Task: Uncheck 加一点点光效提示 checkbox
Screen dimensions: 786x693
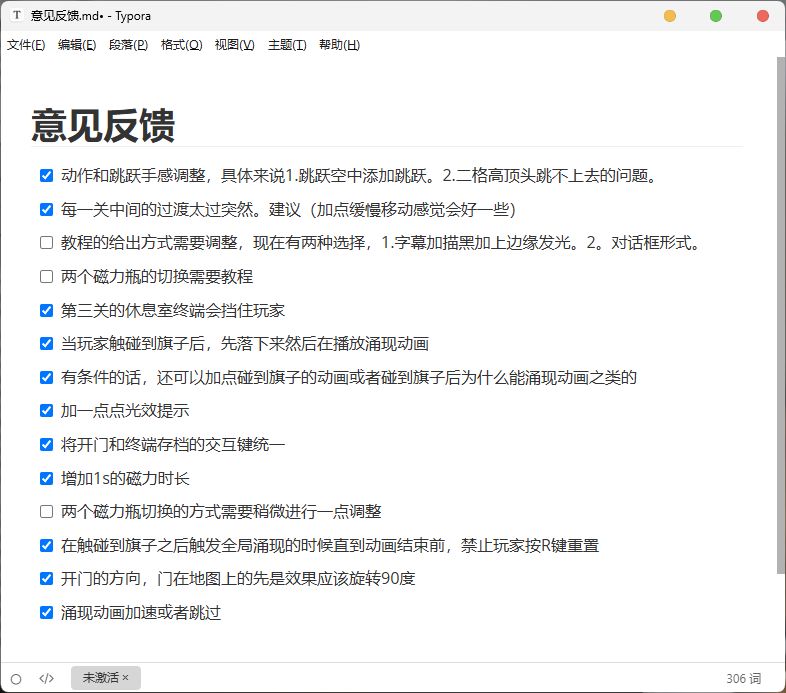Action: (47, 411)
